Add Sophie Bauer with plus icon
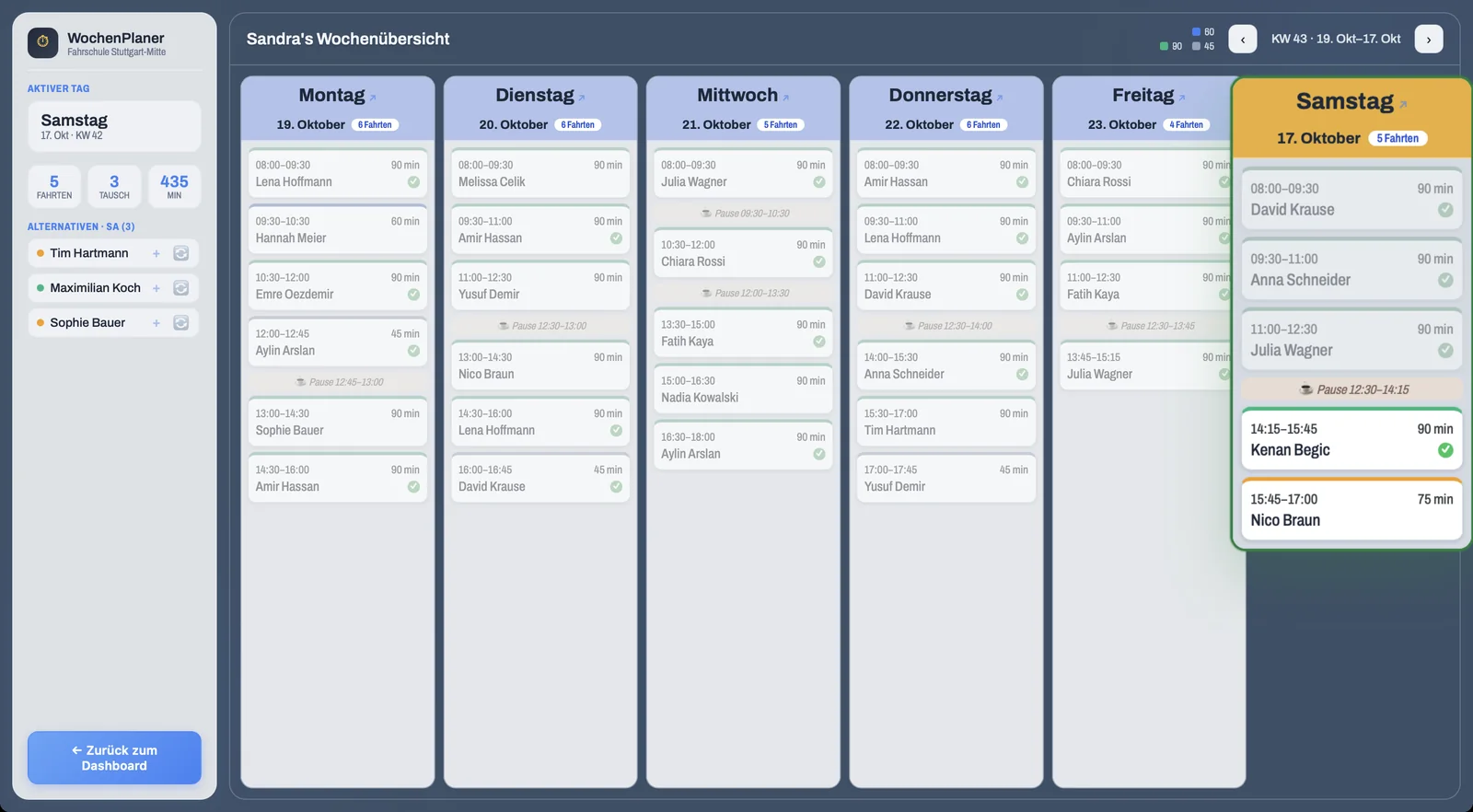Screen dimensions: 1473x812 157,323
